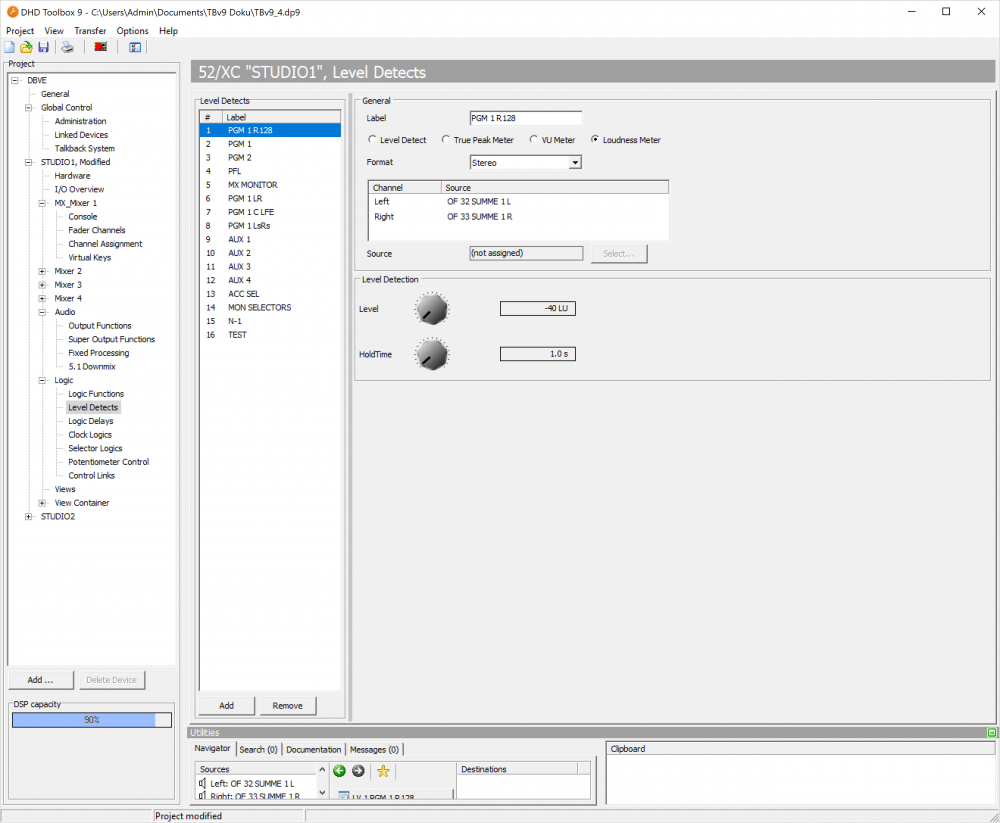
Task: Open a project file from the toolbar
Action: 26,47
